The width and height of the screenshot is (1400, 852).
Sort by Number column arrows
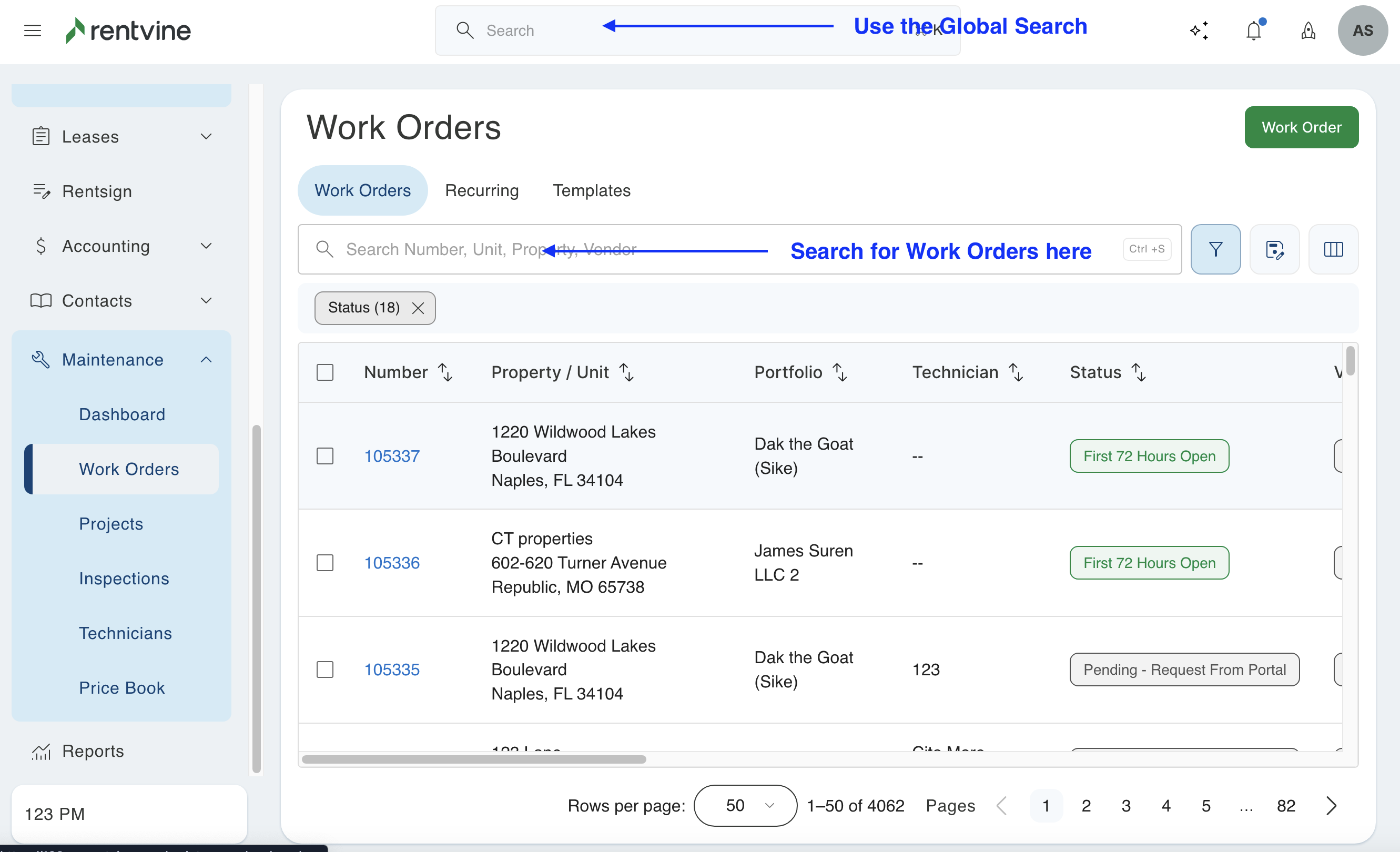point(445,372)
